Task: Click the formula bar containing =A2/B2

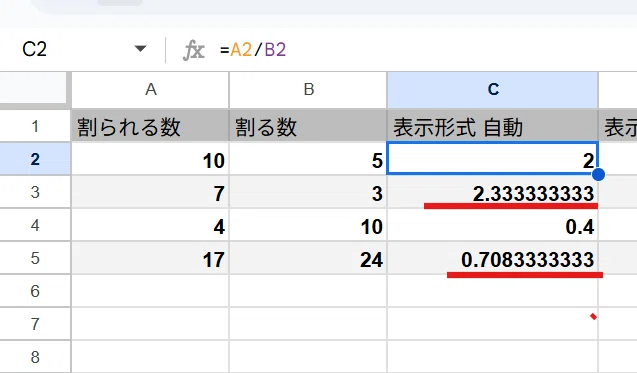Action: tap(427, 50)
